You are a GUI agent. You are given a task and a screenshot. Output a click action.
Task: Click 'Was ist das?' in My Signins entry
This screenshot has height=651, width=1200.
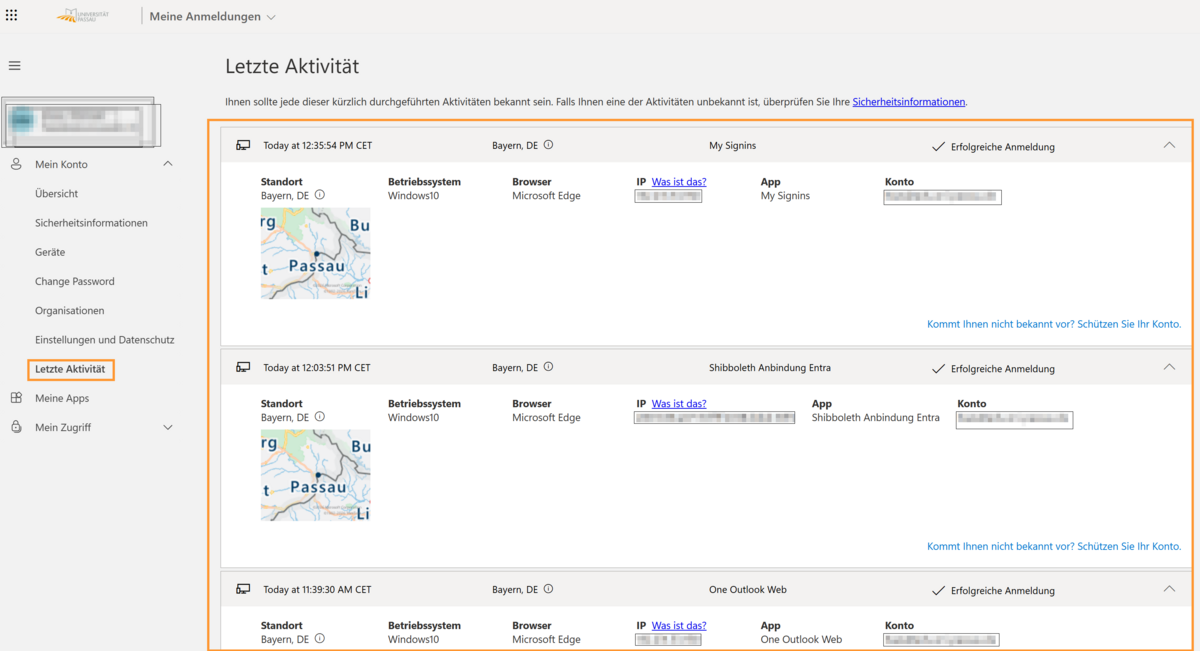tap(679, 182)
